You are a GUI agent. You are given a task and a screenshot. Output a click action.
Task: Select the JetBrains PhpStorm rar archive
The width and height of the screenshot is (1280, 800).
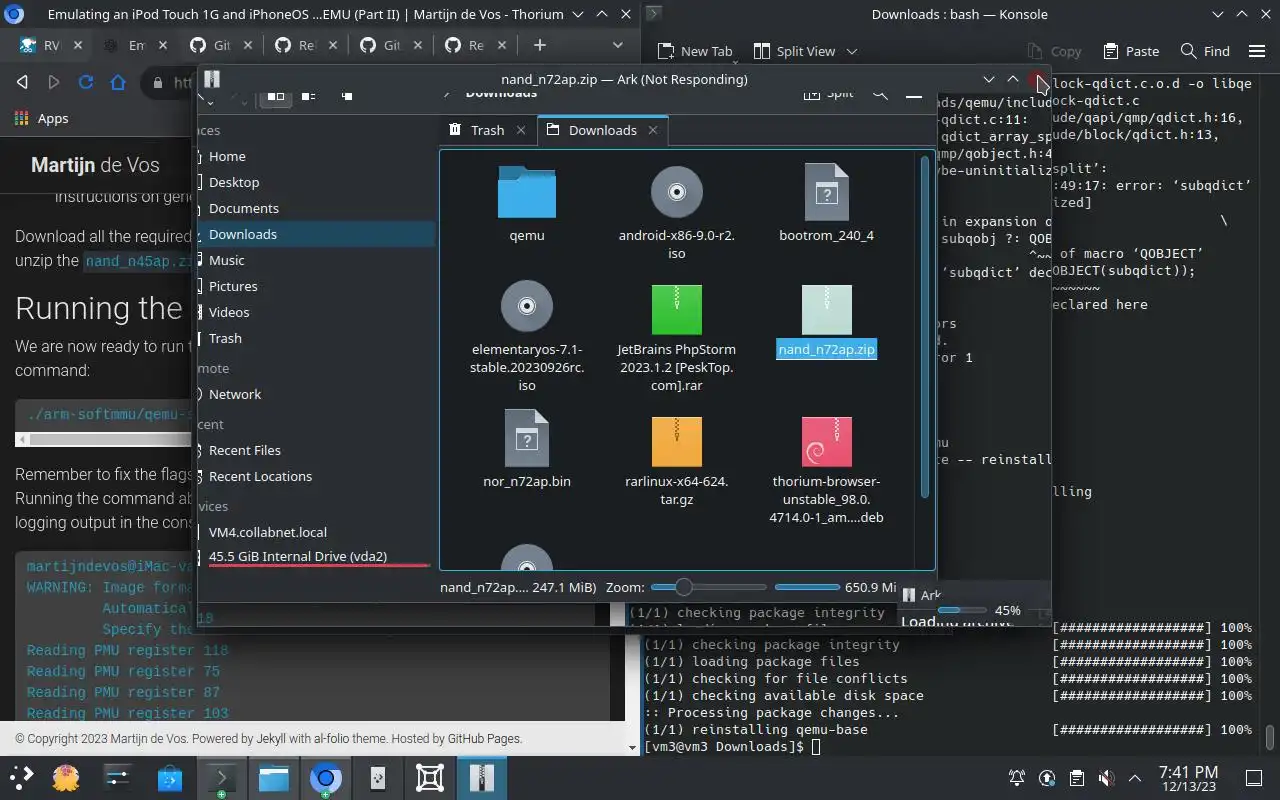point(677,337)
